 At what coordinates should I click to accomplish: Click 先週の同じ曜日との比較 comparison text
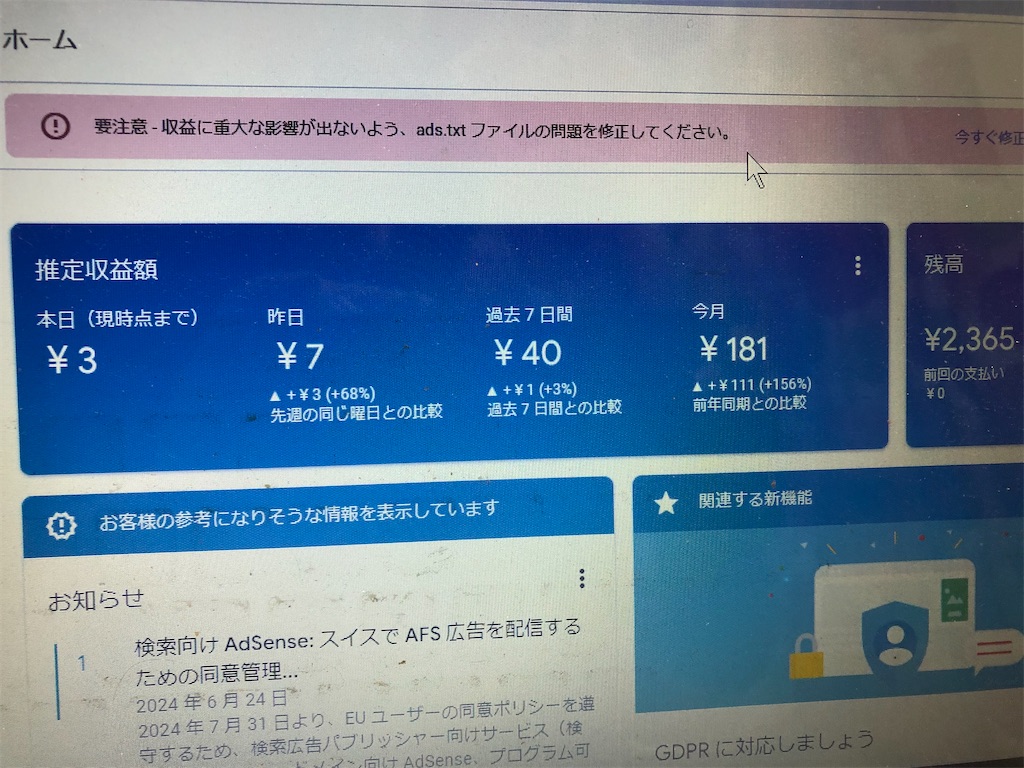tap(357, 413)
